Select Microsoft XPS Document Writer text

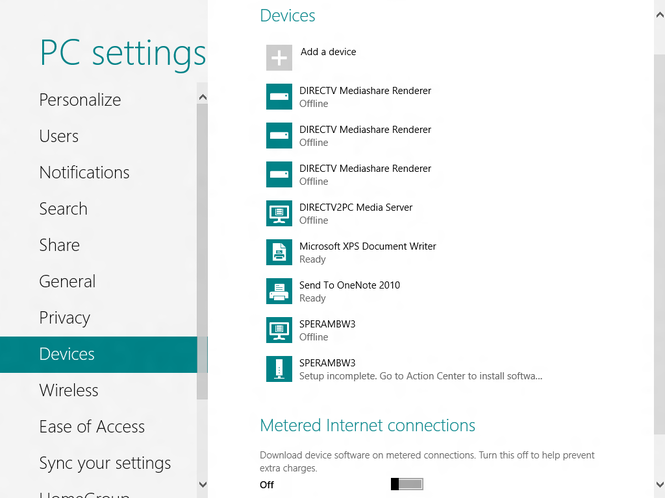click(x=368, y=246)
